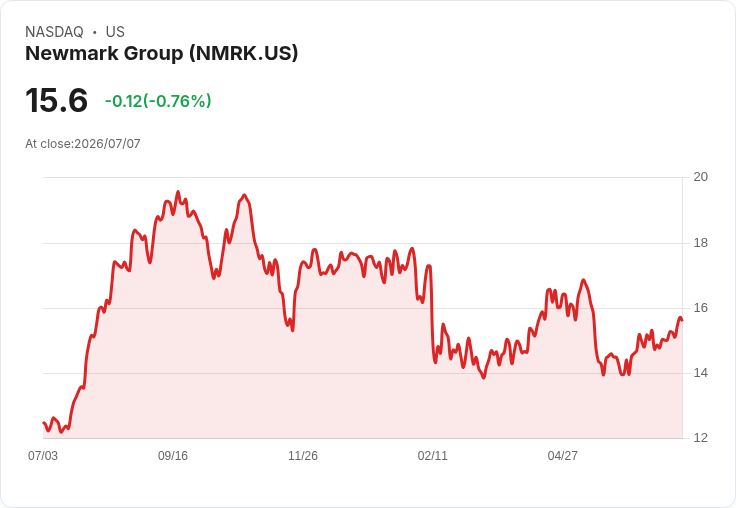
Task: Click the 20 price axis label
Action: [x=701, y=177]
